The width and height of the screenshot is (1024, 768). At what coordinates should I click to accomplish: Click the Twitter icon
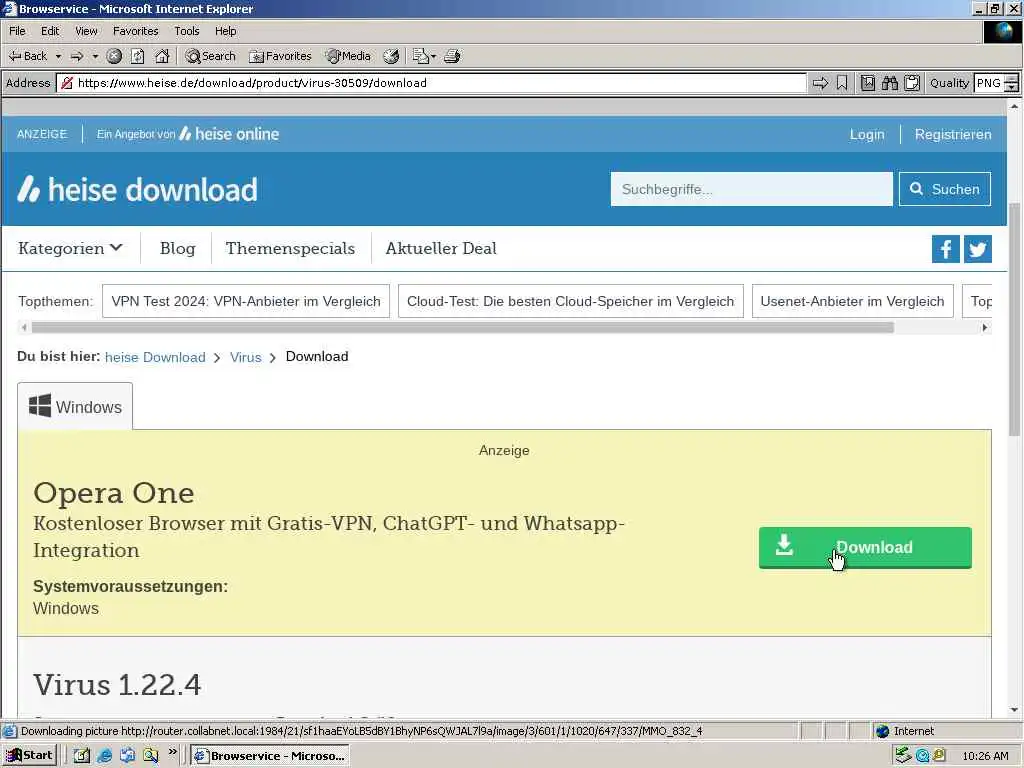978,249
